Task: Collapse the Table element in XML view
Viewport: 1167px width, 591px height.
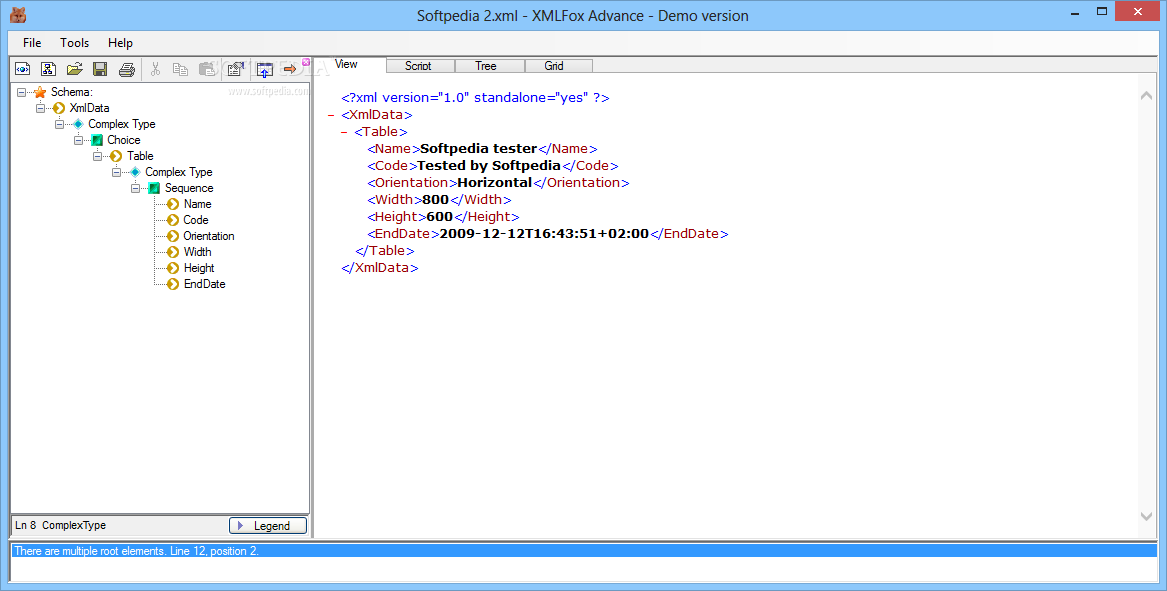Action: 344,132
